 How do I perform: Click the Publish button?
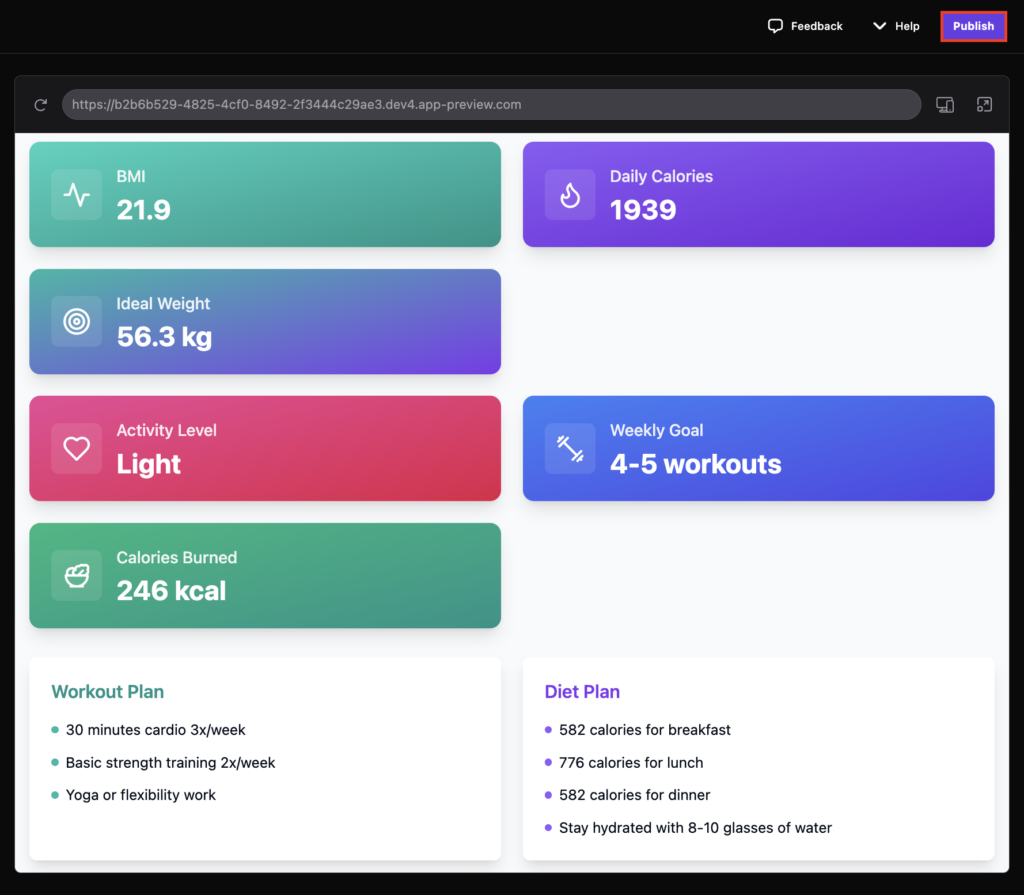[972, 25]
